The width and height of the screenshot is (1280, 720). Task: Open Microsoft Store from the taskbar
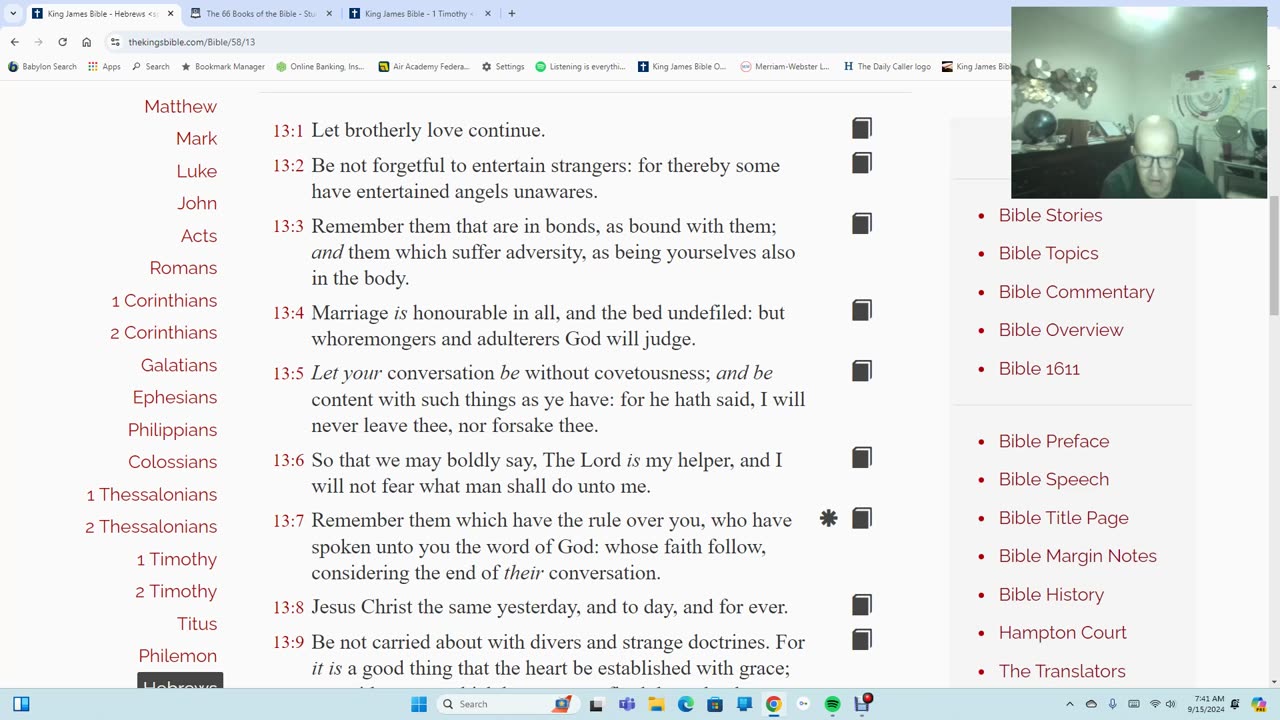point(715,704)
